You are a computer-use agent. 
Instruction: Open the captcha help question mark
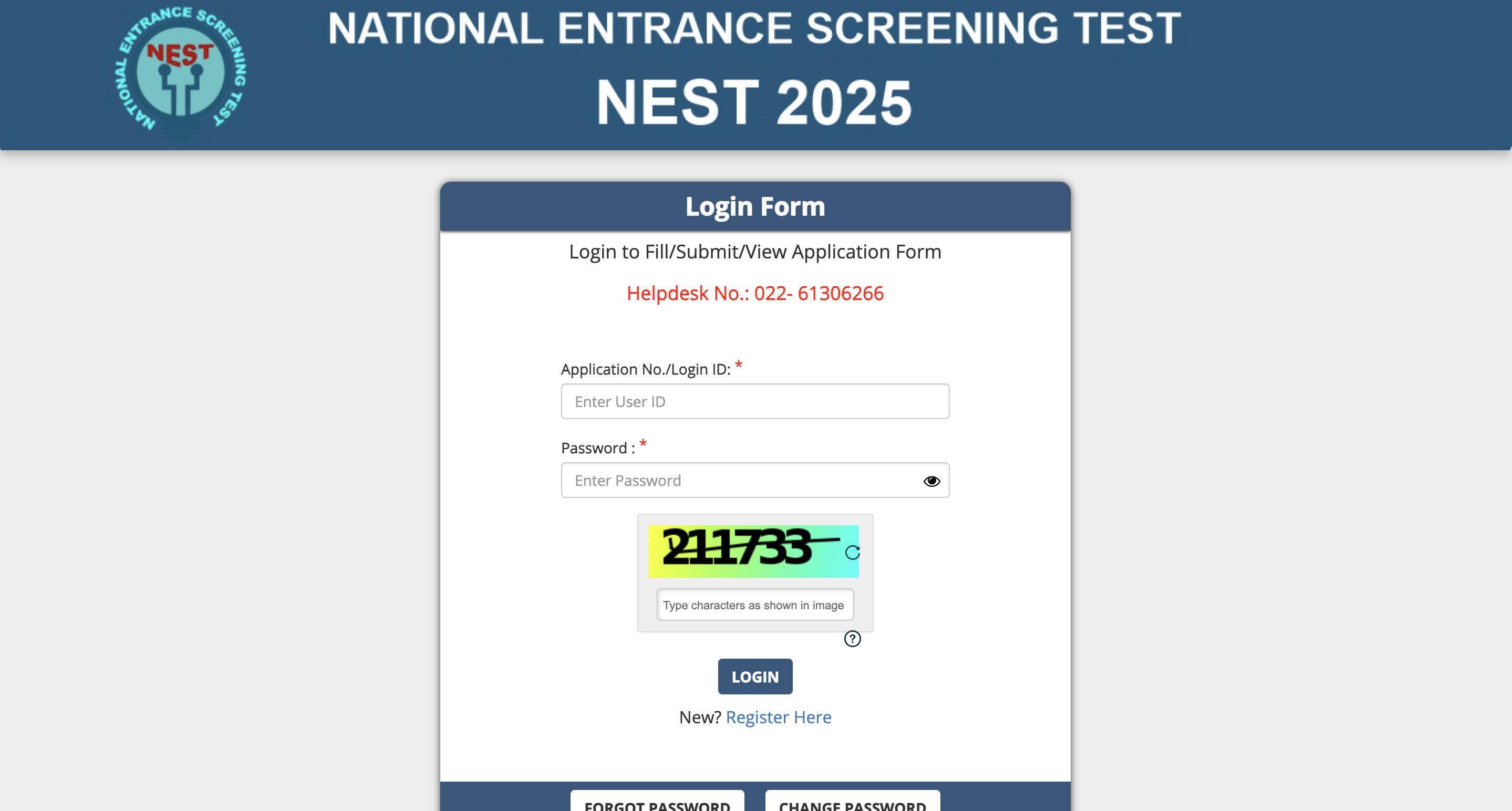click(x=852, y=639)
